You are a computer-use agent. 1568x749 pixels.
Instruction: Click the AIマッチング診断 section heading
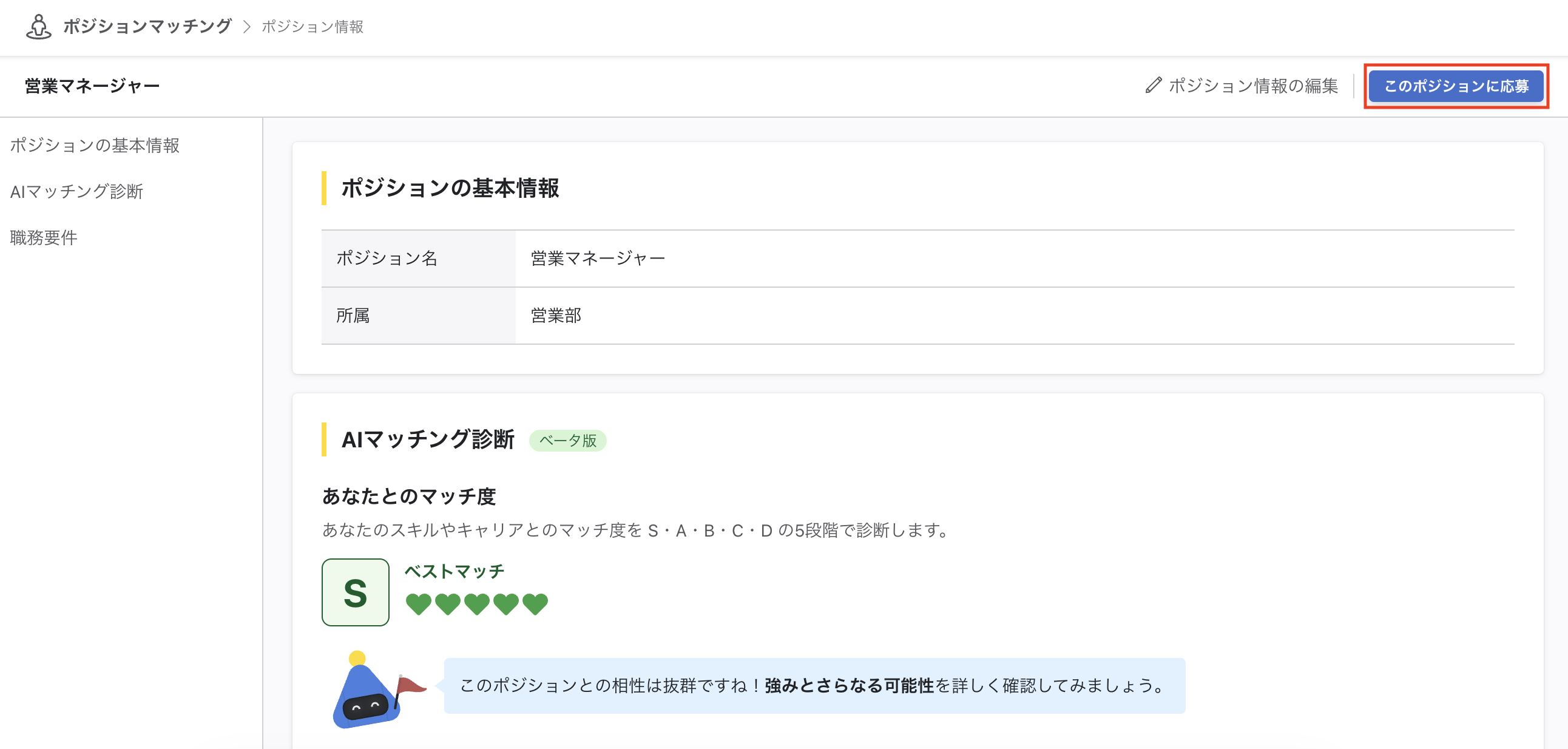coord(428,439)
